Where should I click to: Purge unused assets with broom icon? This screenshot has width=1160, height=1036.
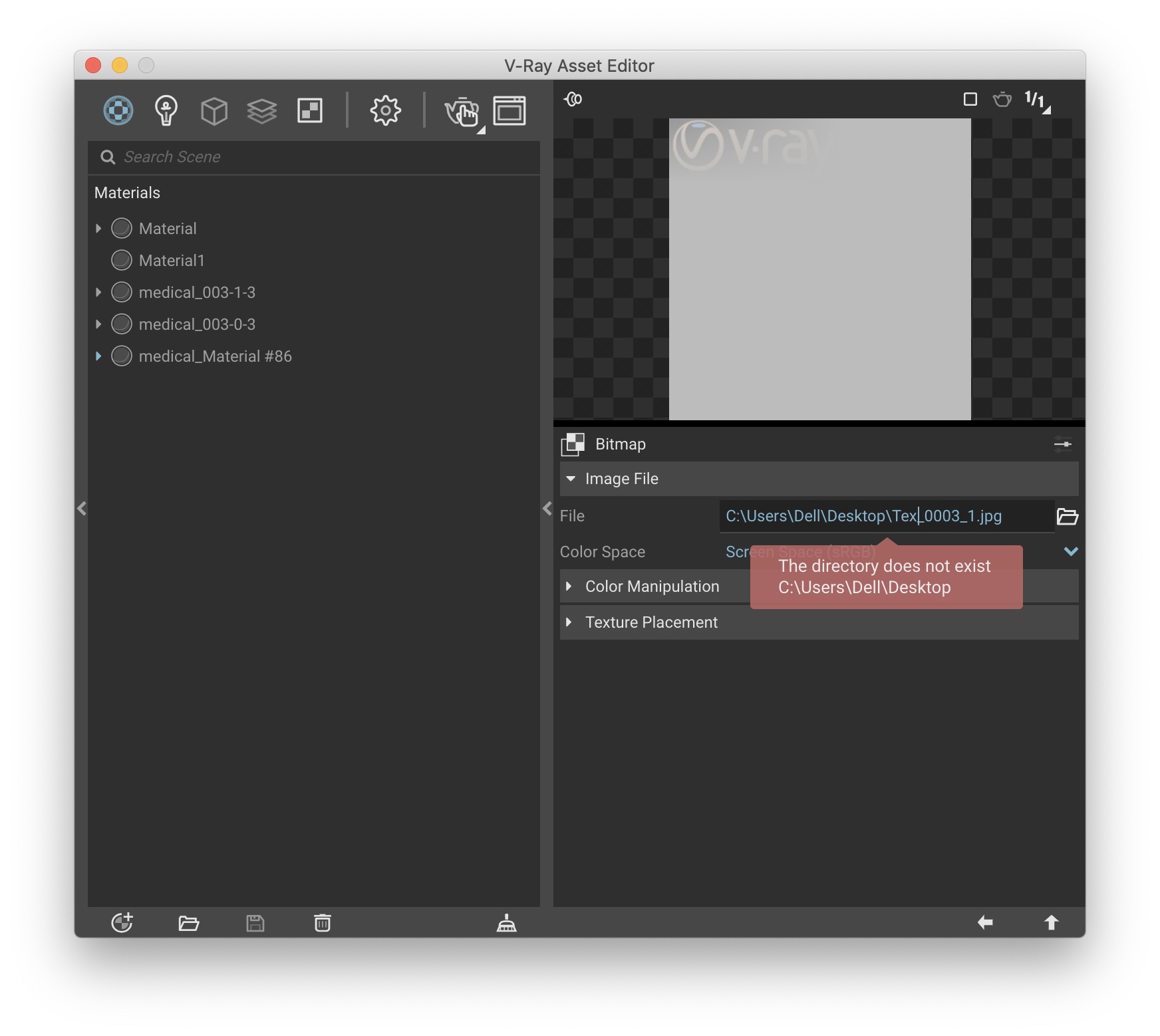tap(507, 923)
